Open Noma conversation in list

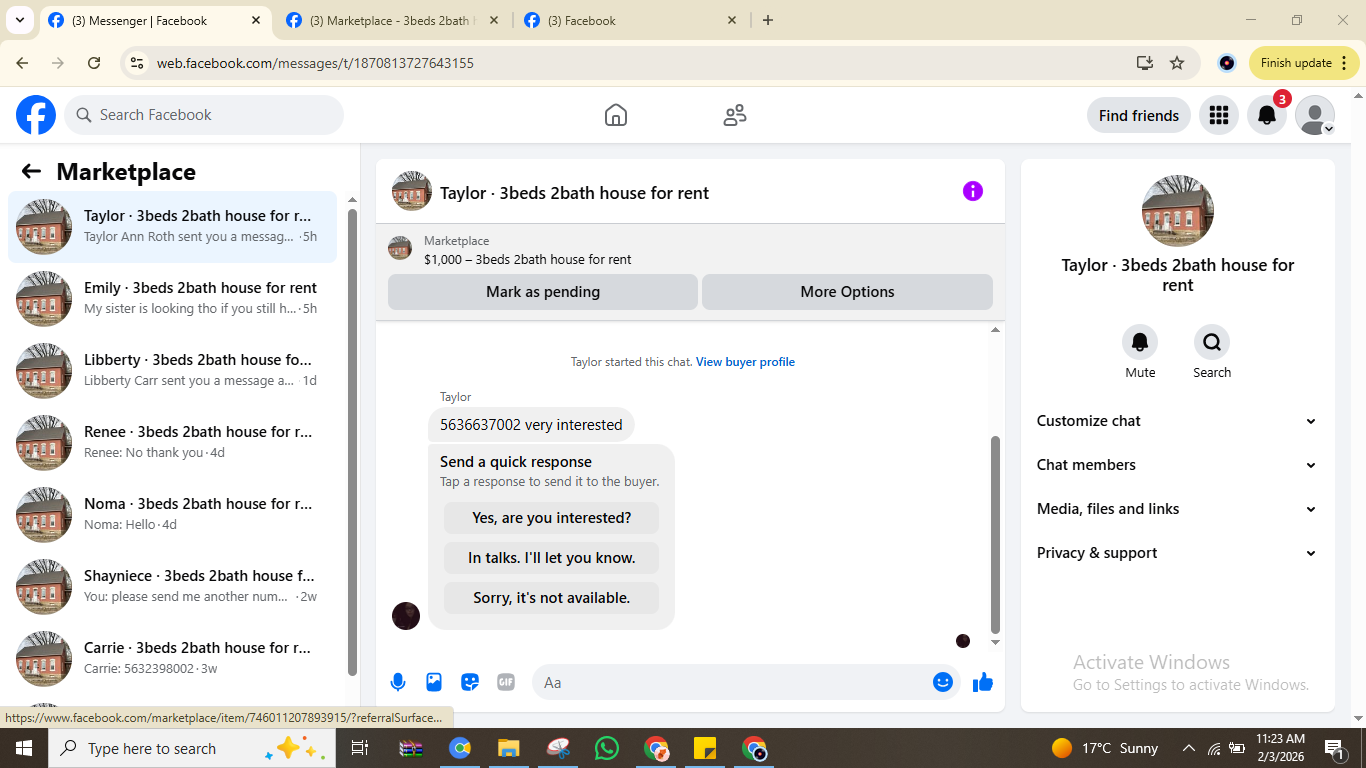tap(172, 515)
